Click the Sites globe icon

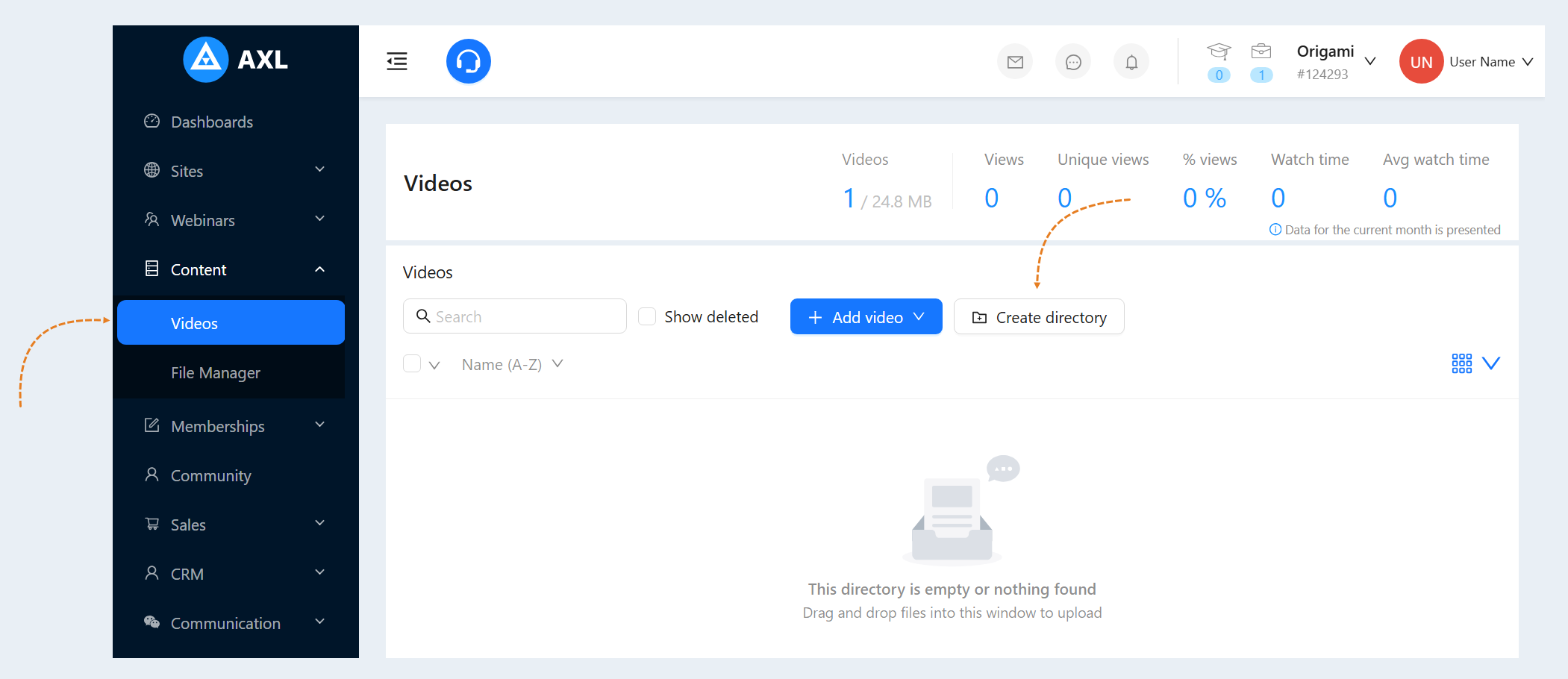(x=152, y=170)
